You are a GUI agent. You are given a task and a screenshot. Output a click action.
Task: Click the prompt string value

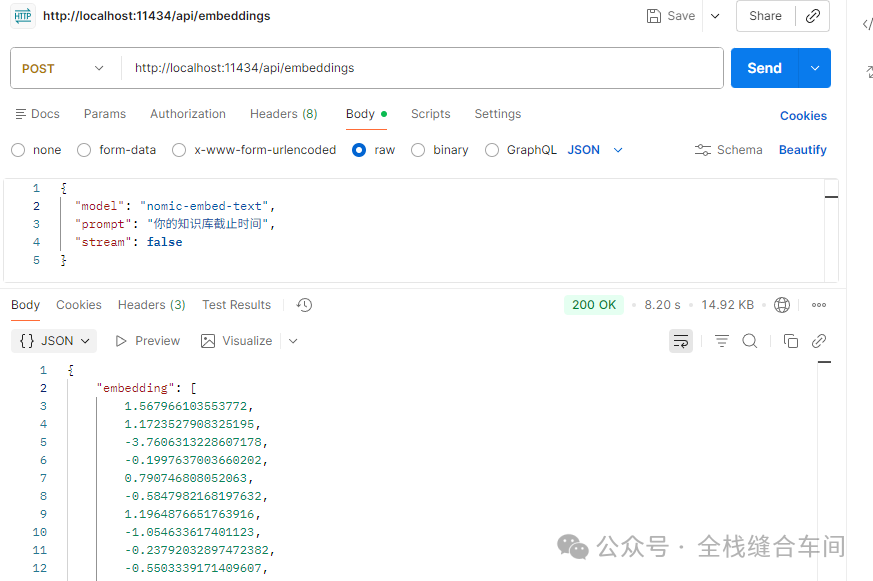point(208,224)
